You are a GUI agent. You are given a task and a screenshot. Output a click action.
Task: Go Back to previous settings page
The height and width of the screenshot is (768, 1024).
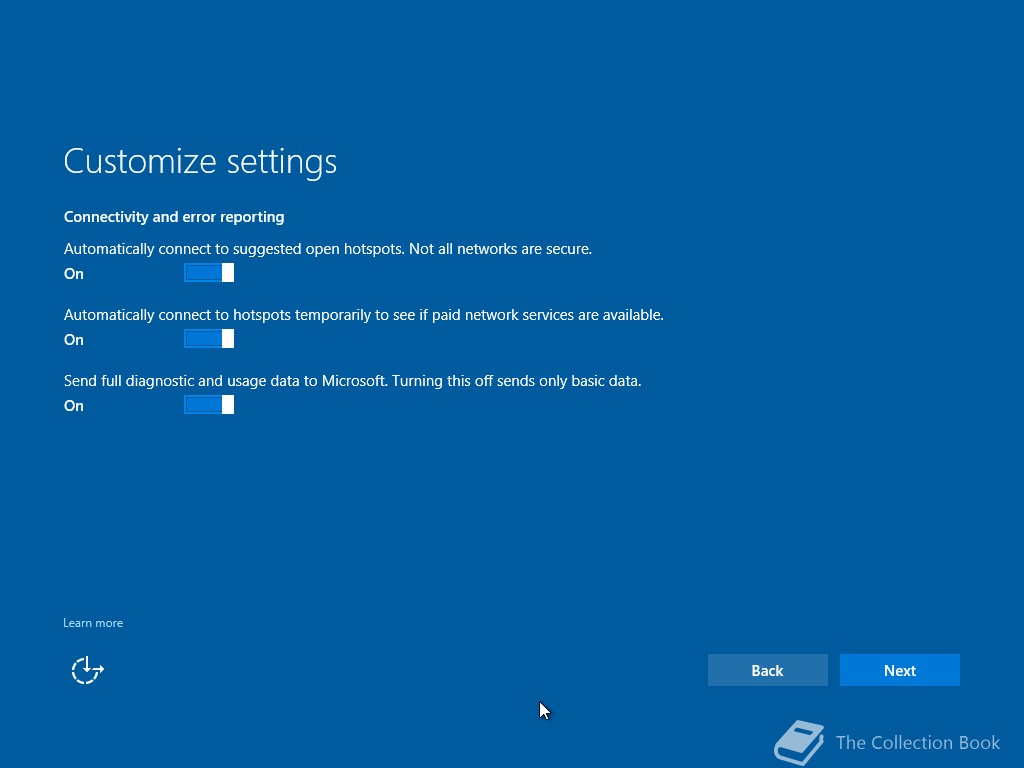(x=767, y=670)
